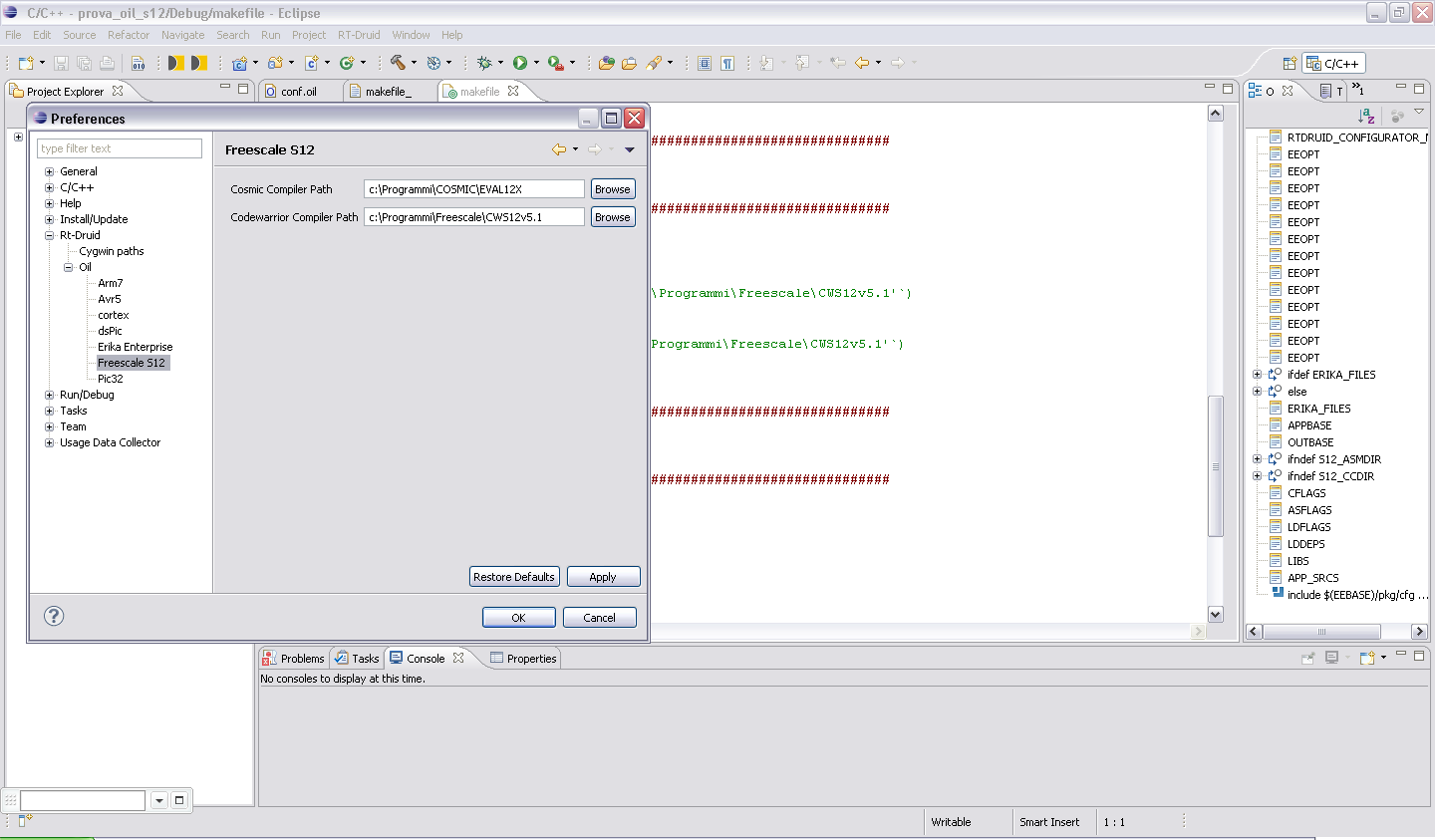The image size is (1435, 840).
Task: Select CFLAGS in the Outline
Action: pyautogui.click(x=1306, y=493)
